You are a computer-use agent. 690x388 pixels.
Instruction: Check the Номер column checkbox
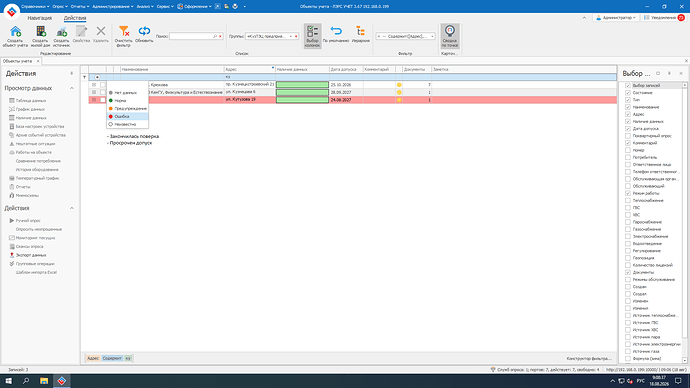coord(628,150)
